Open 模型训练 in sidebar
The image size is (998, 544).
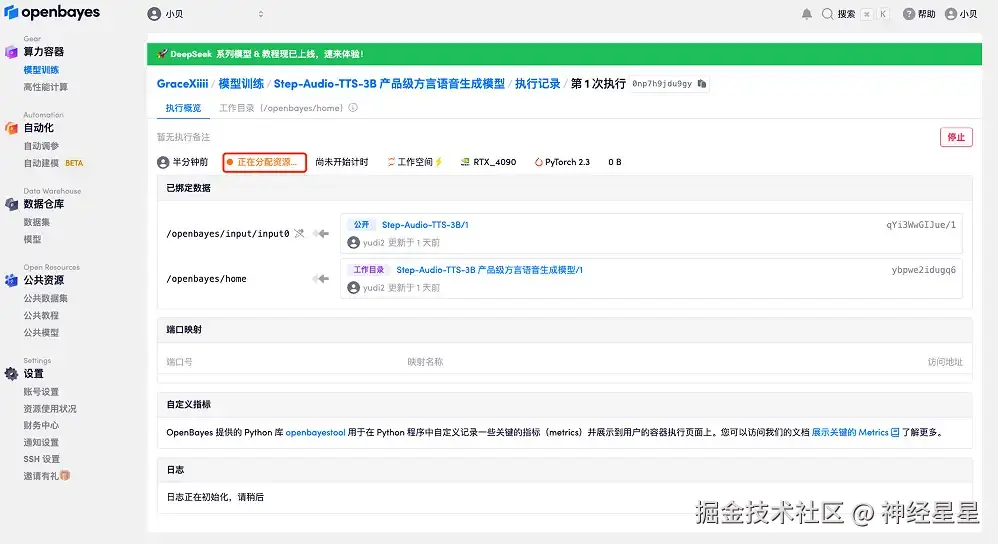pyautogui.click(x=41, y=70)
